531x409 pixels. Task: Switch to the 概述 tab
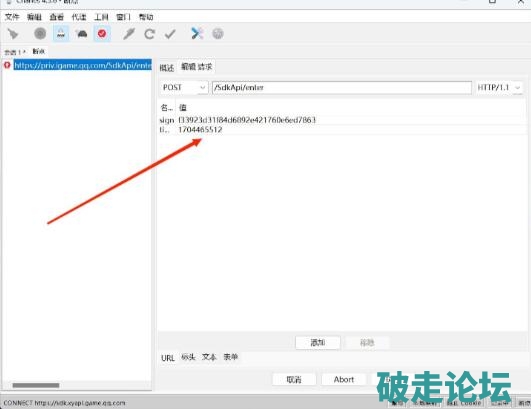point(167,68)
